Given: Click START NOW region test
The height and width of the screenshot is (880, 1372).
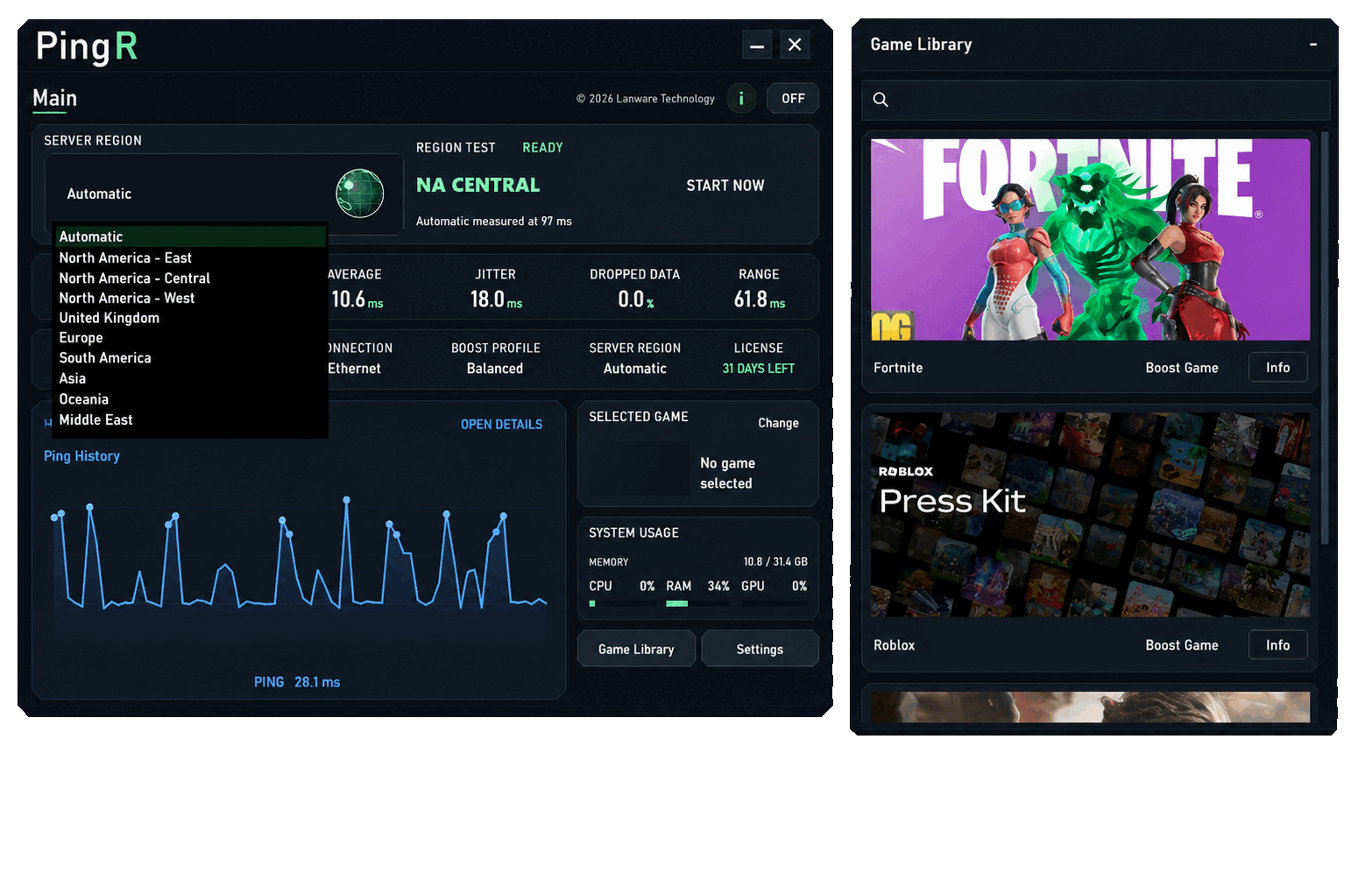Looking at the screenshot, I should [x=725, y=186].
